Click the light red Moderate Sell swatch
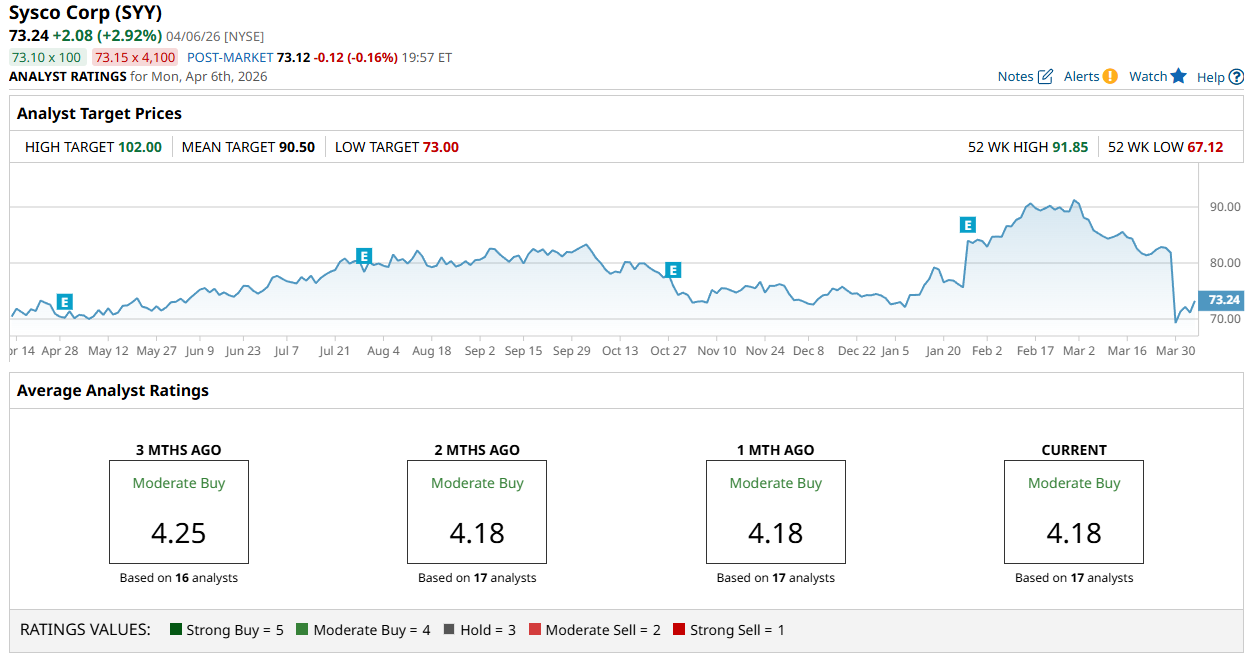The width and height of the screenshot is (1260, 662). [x=535, y=630]
